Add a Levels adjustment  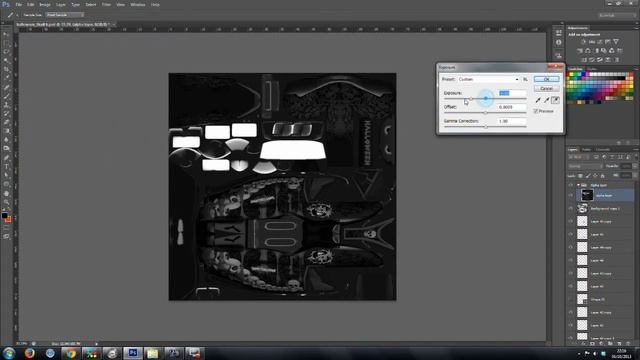[x=592, y=42]
